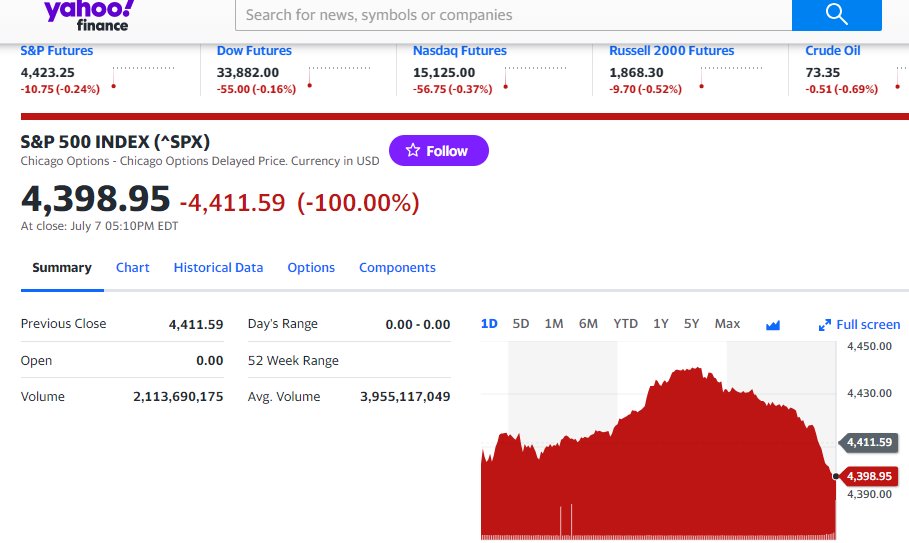Select the 1Y chart range
This screenshot has width=909, height=543.
[661, 324]
